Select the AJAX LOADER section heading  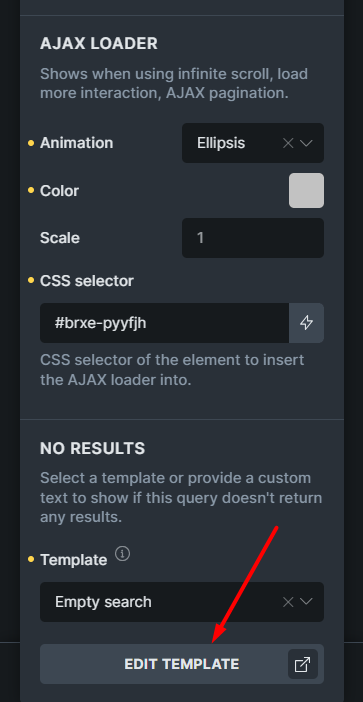[99, 44]
